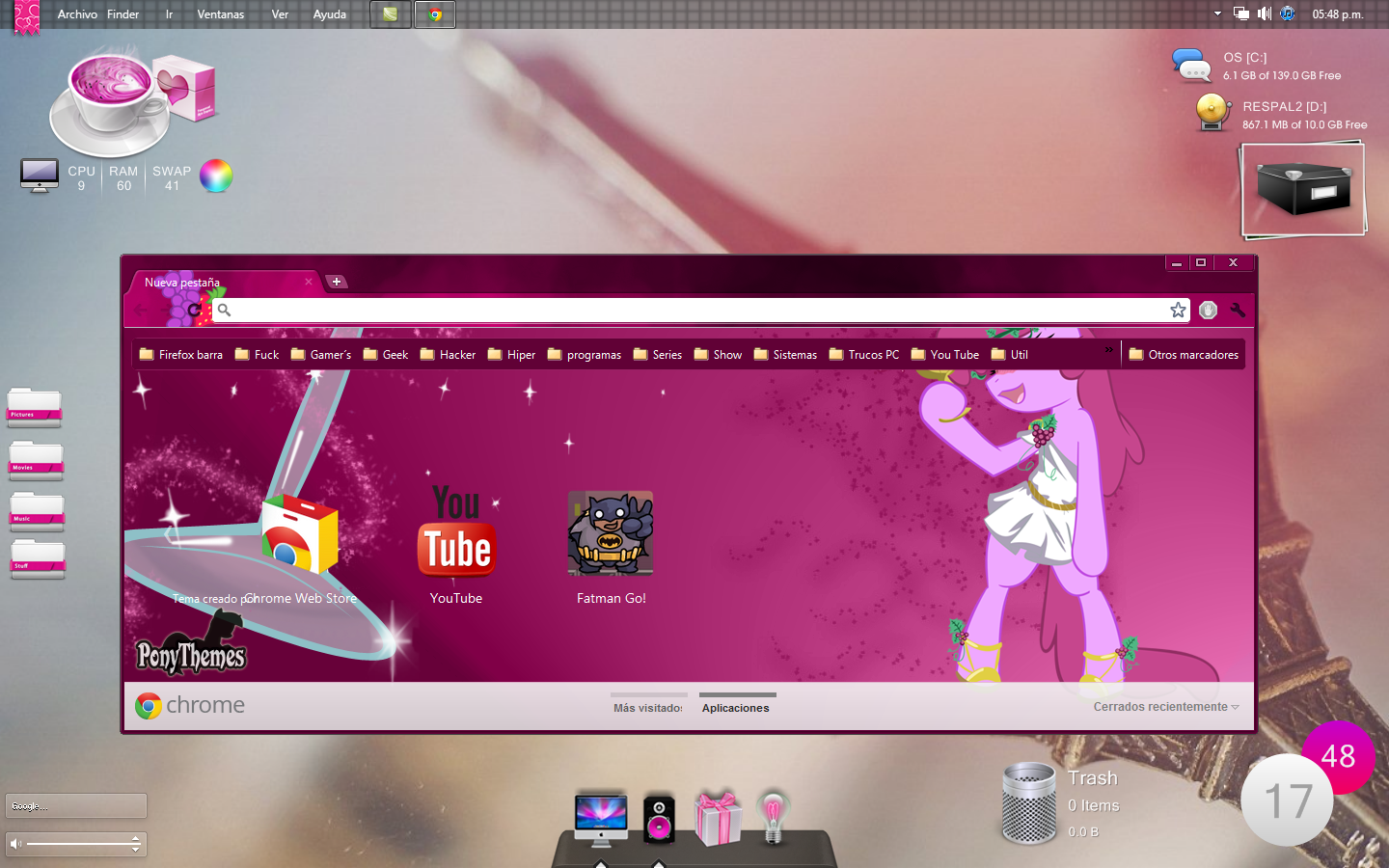This screenshot has width=1389, height=868.
Task: Click the shield extension icon in Chrome toolbar
Action: (x=1208, y=310)
